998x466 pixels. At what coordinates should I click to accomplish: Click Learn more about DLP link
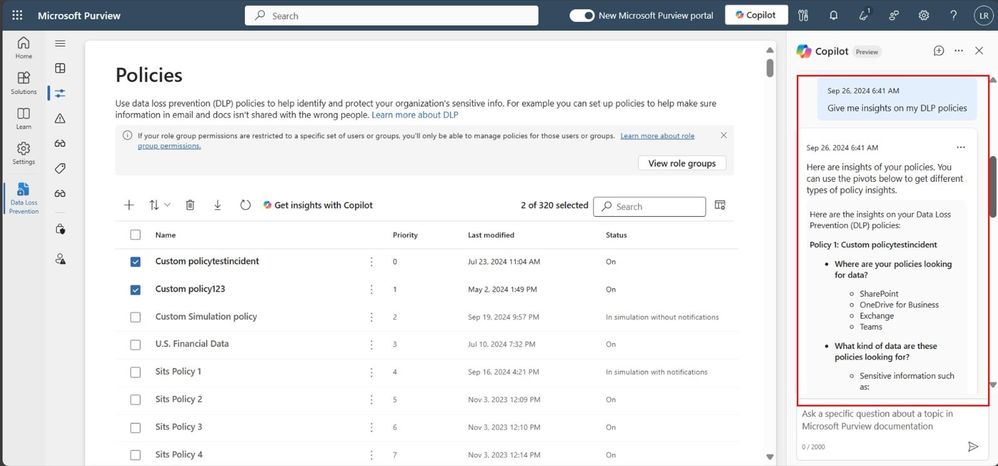point(415,115)
